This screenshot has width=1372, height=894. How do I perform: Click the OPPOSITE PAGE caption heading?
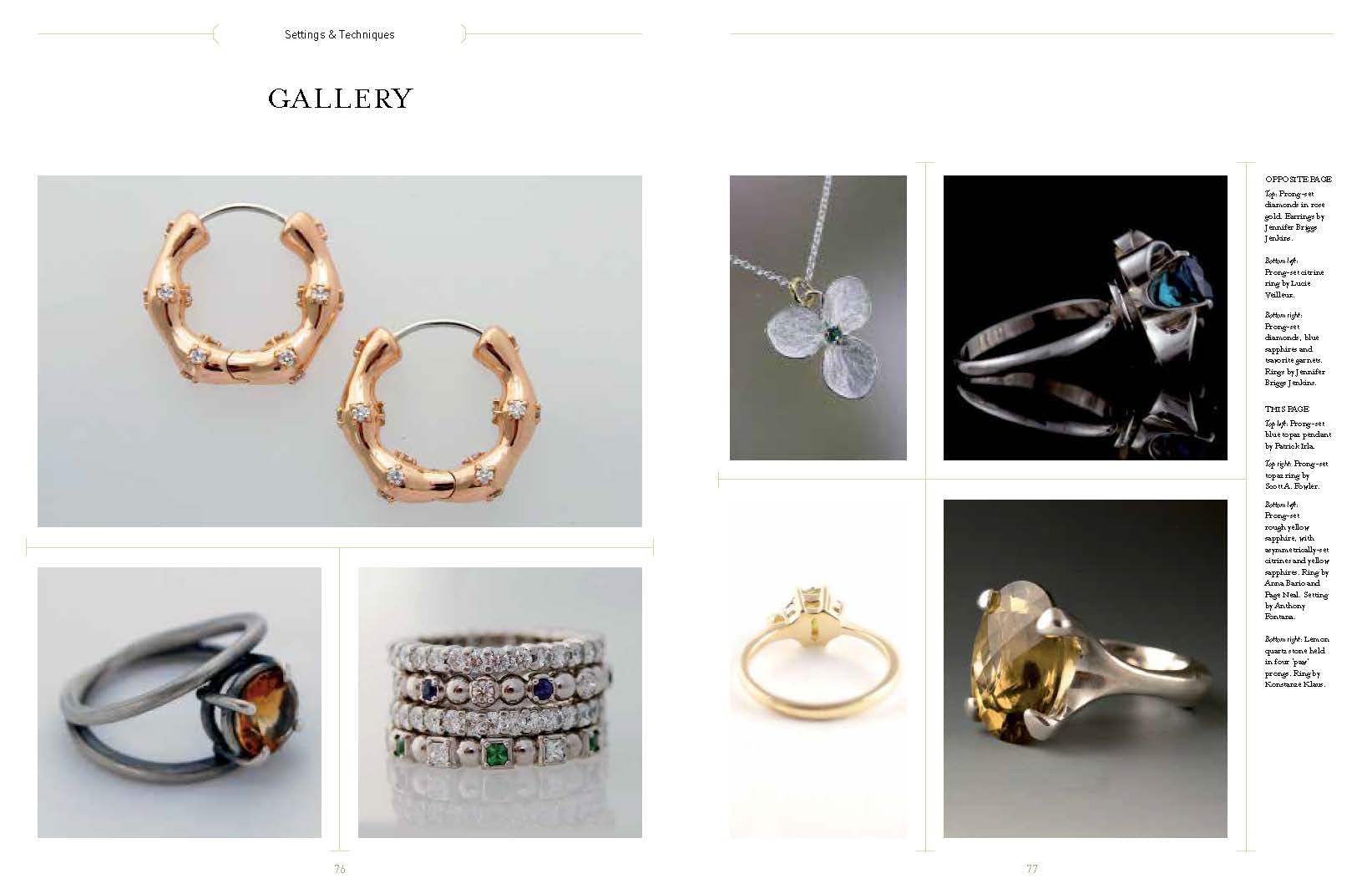(1298, 180)
